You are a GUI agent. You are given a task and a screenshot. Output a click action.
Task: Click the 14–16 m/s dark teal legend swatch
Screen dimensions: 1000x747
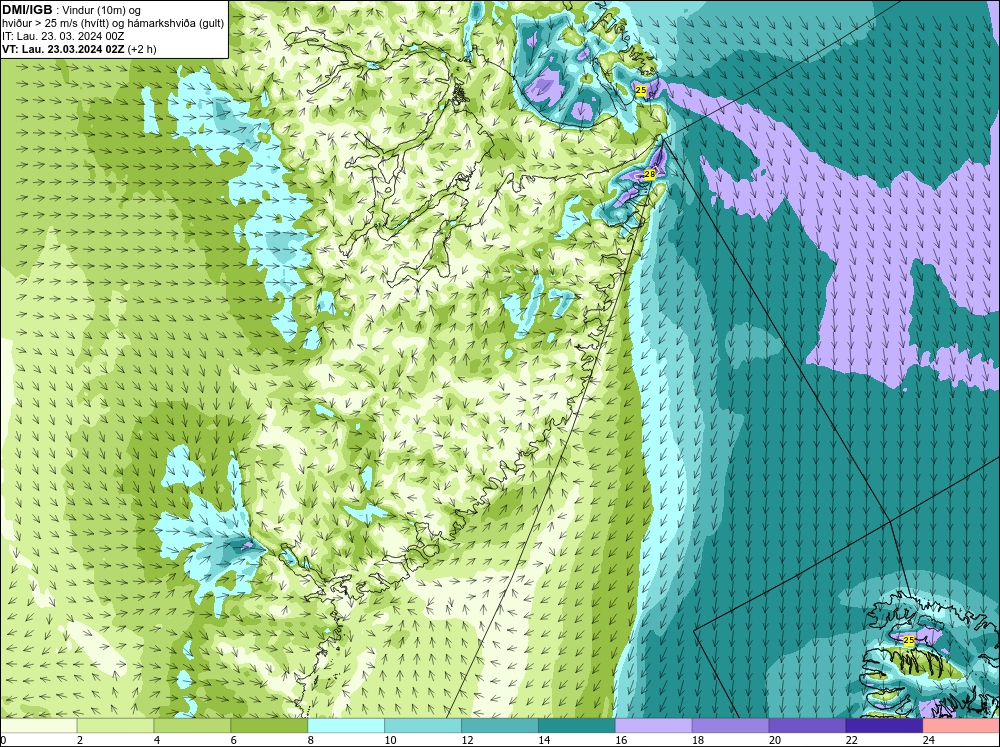tap(577, 726)
